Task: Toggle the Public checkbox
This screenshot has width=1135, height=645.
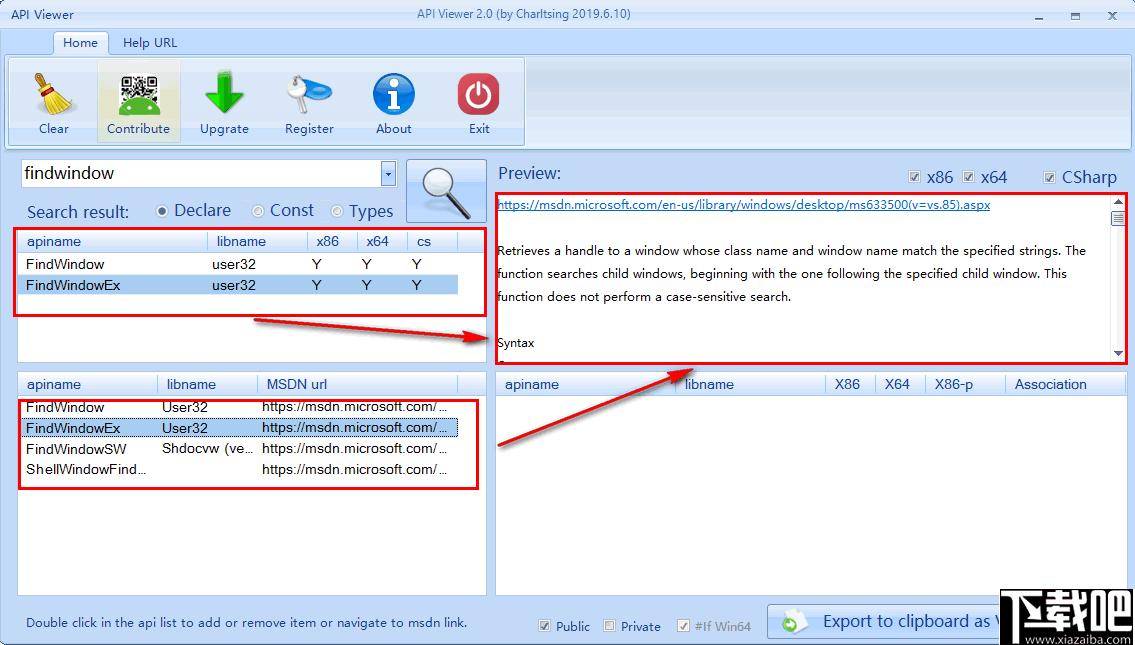Action: coord(544,625)
